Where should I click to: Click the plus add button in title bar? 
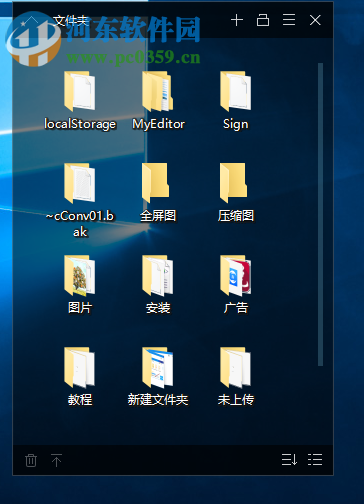point(237,20)
